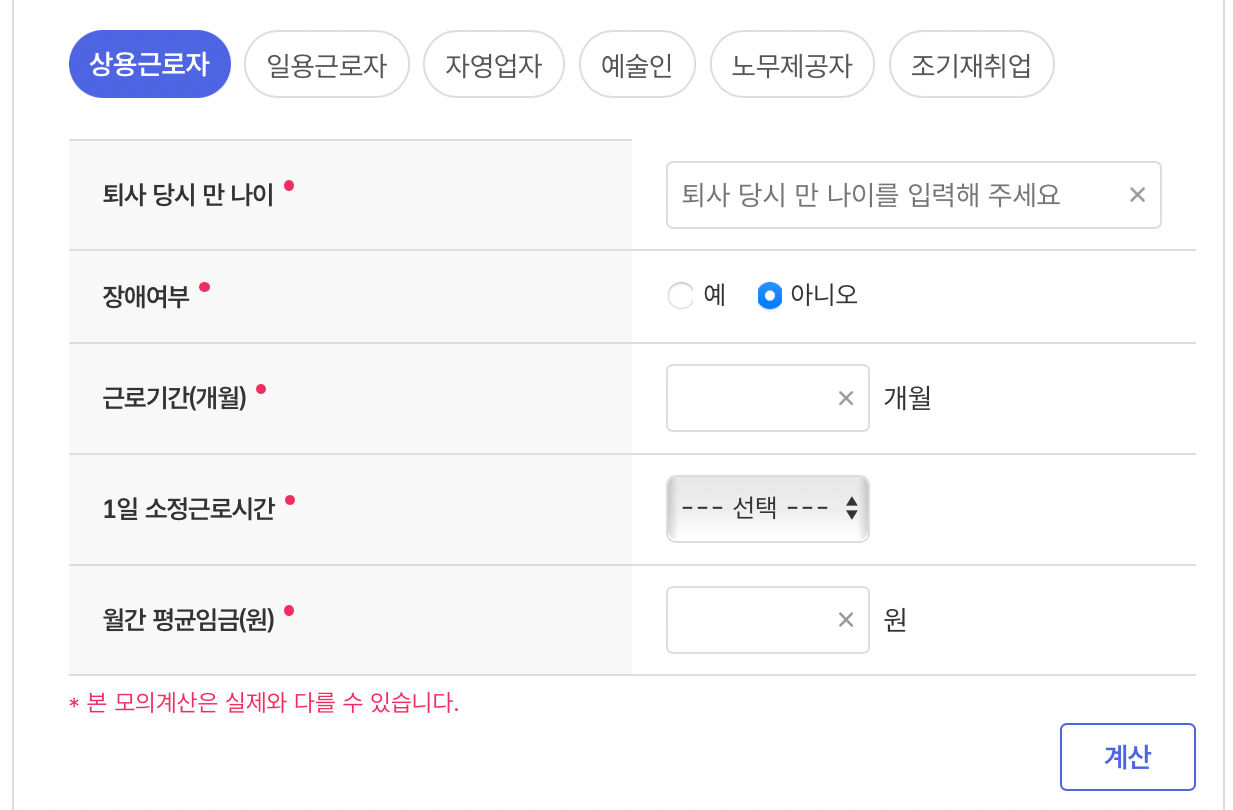1233x810 pixels.
Task: Open the 자영업자 category tab
Action: 493,63
